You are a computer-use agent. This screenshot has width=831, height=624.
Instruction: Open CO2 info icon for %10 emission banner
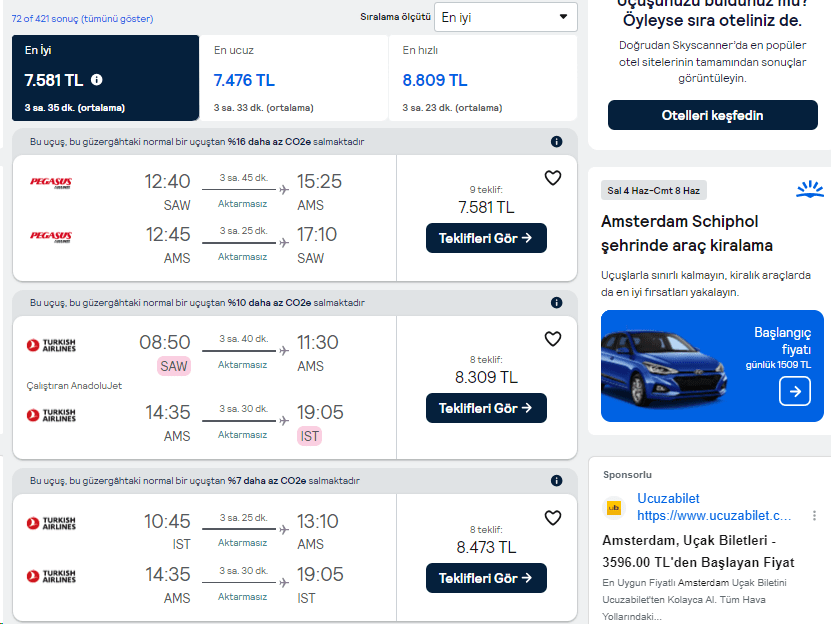click(x=557, y=303)
